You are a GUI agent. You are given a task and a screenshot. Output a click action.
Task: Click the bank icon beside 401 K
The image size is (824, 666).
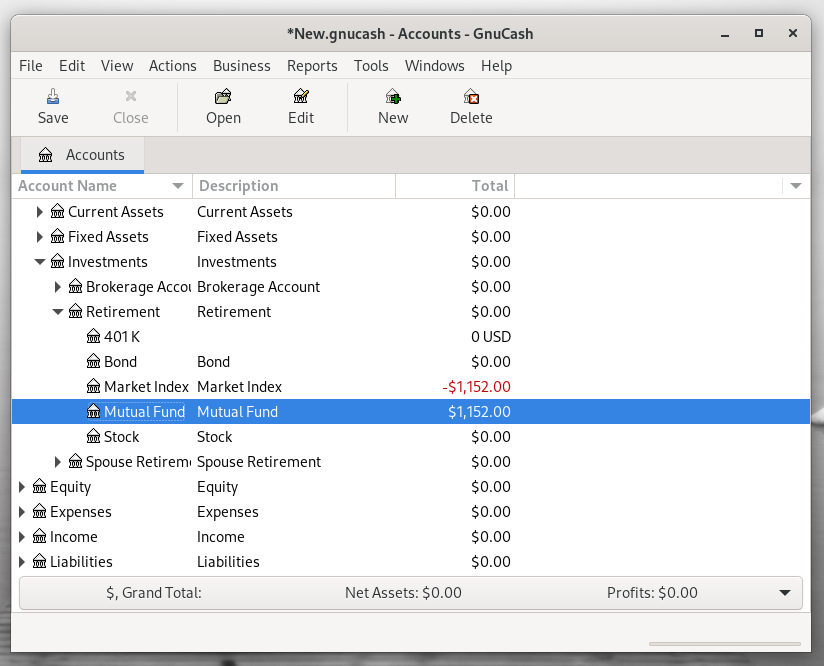[x=94, y=337]
